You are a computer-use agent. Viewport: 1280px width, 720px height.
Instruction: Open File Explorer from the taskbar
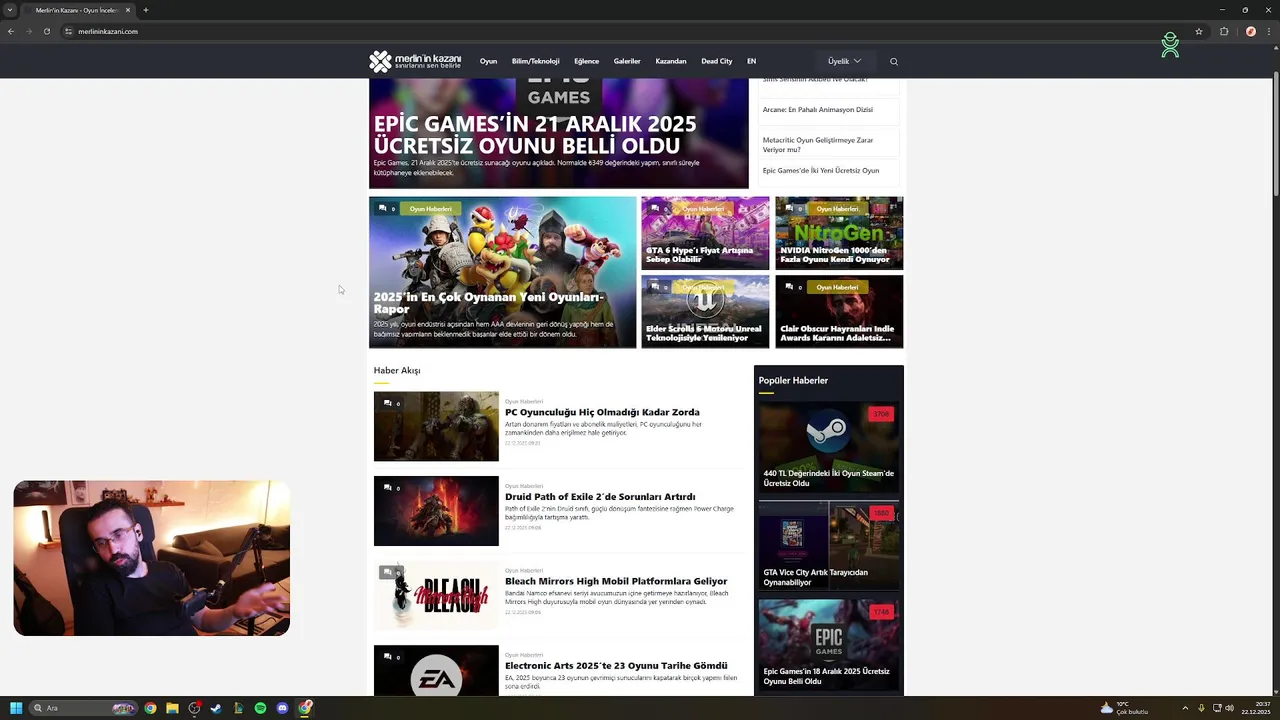[x=172, y=708]
